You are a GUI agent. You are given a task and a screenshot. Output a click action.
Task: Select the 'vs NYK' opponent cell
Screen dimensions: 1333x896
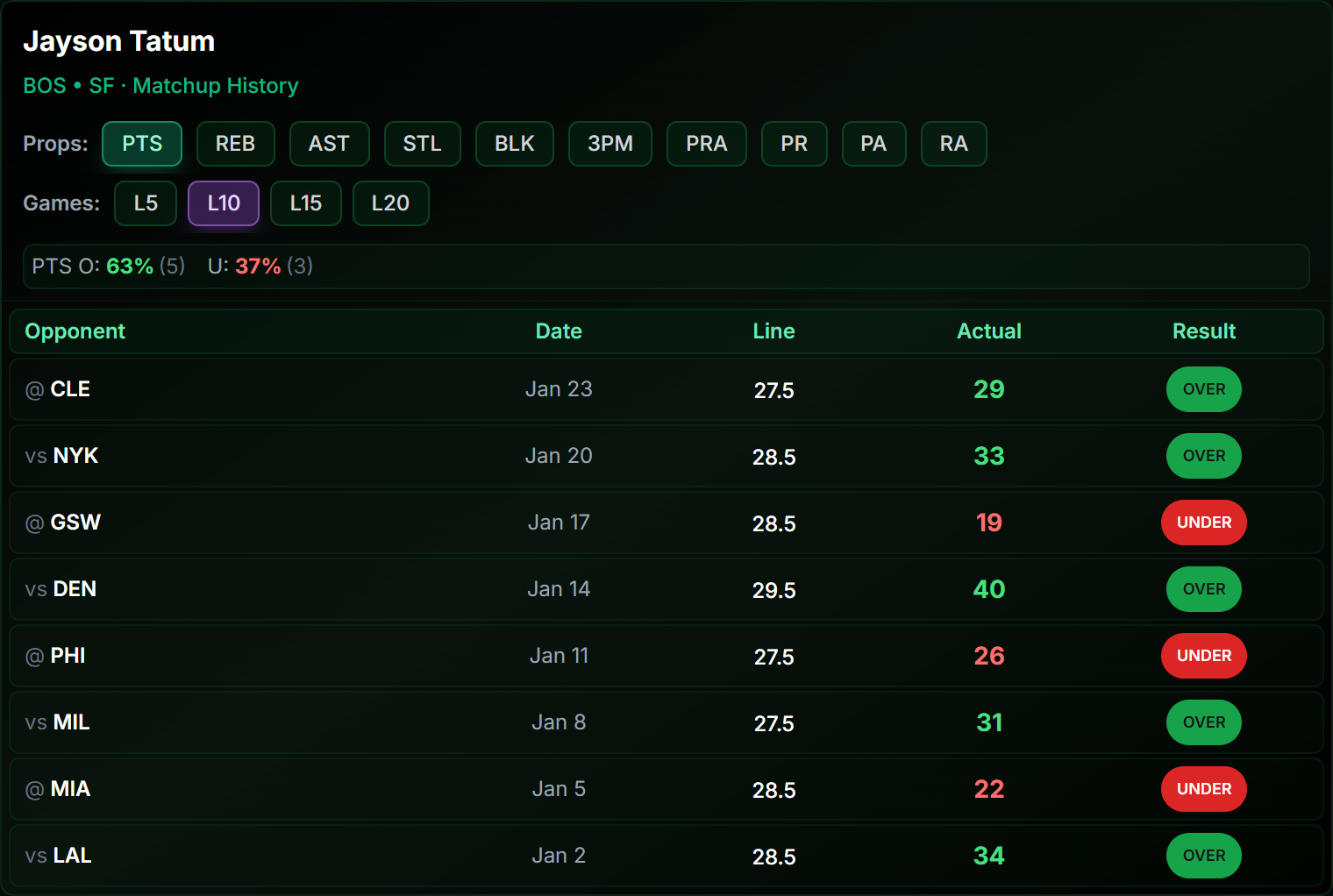pyautogui.click(x=61, y=456)
